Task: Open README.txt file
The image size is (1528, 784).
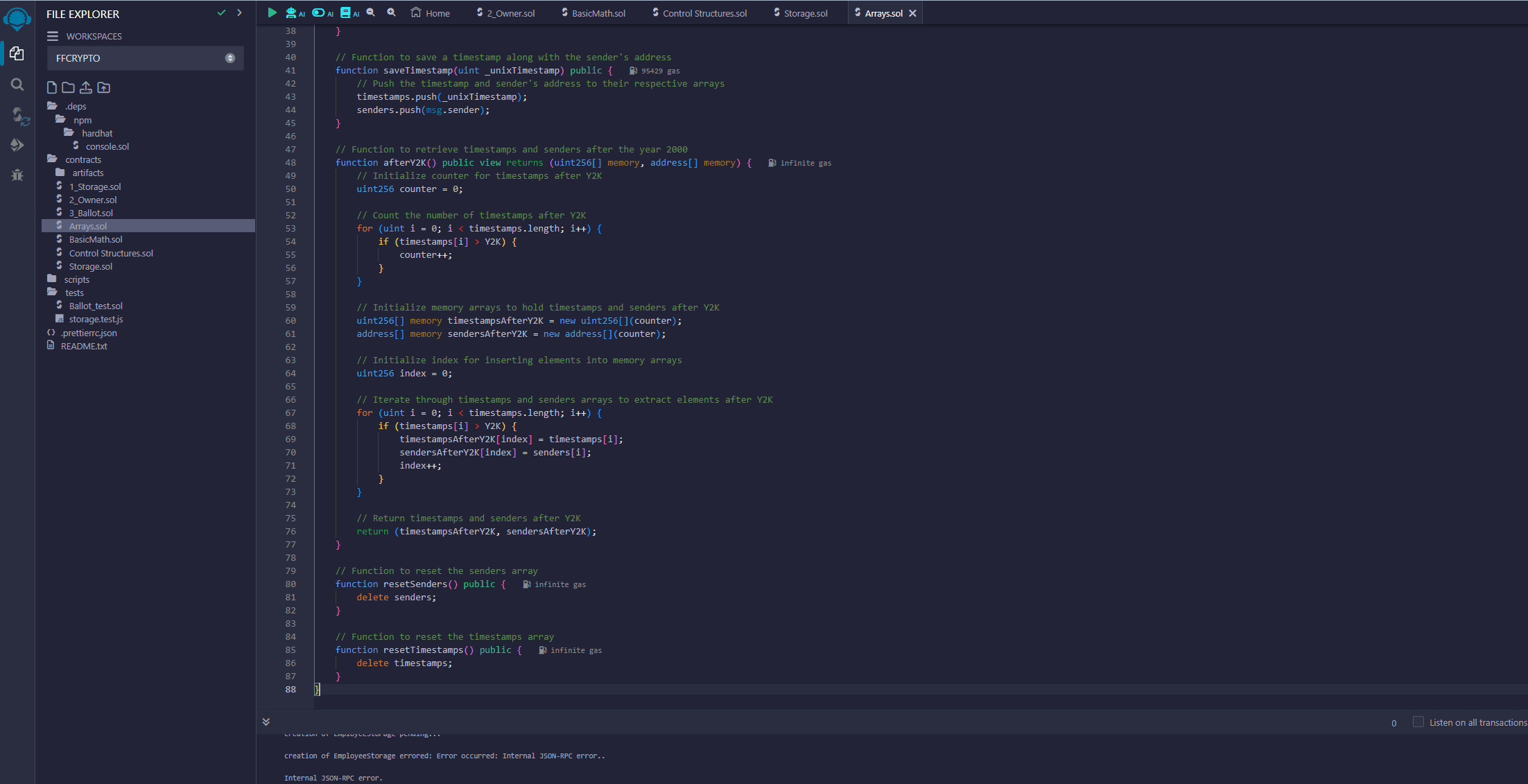Action: pos(77,346)
